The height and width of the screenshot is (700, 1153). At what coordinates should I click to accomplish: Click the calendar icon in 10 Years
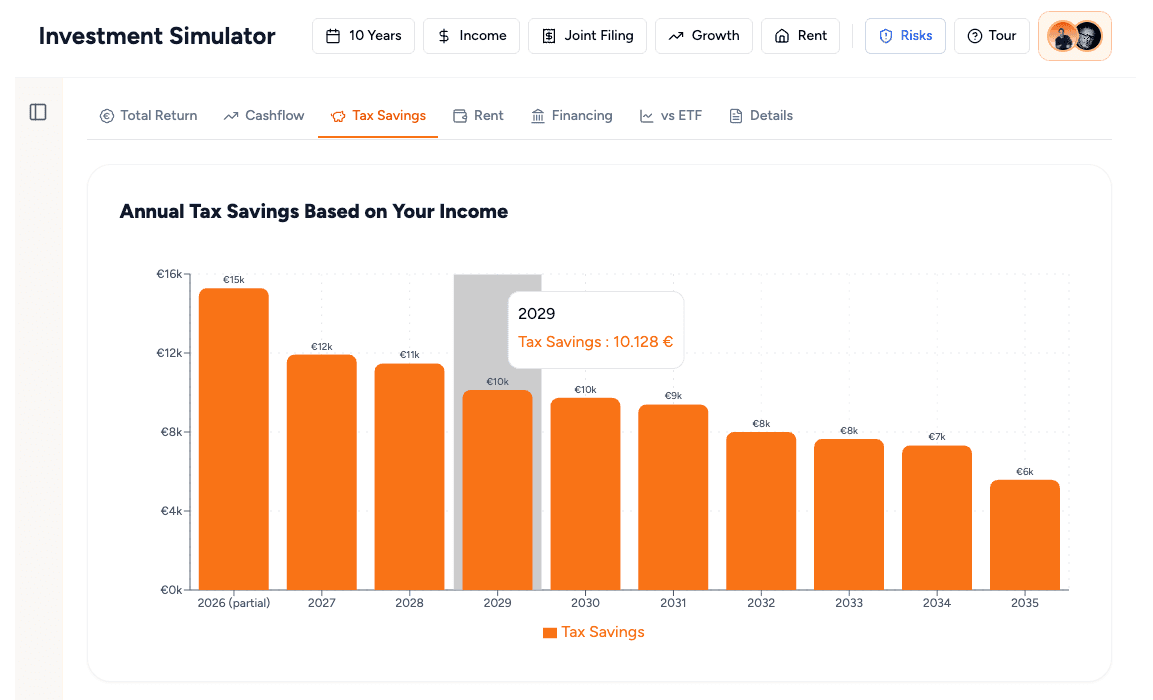click(333, 36)
